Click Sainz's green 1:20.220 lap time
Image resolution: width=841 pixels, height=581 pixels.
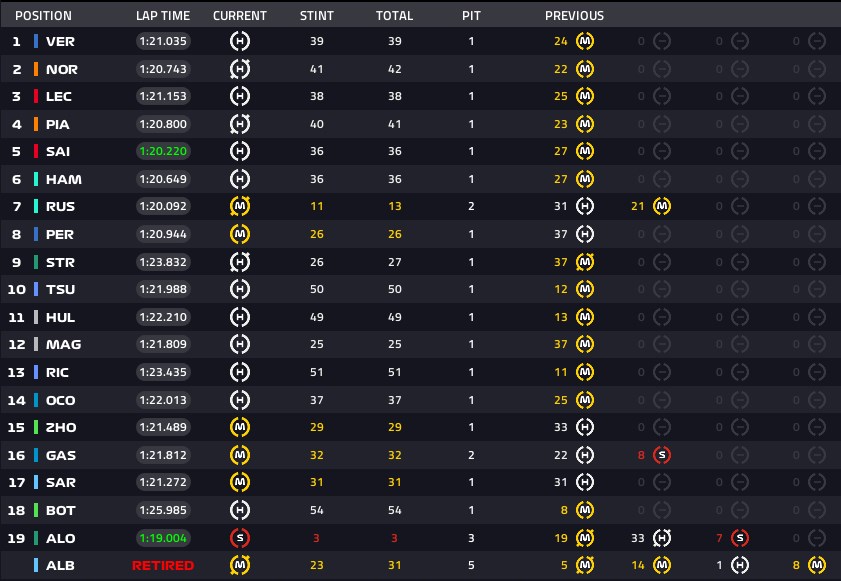(x=163, y=151)
